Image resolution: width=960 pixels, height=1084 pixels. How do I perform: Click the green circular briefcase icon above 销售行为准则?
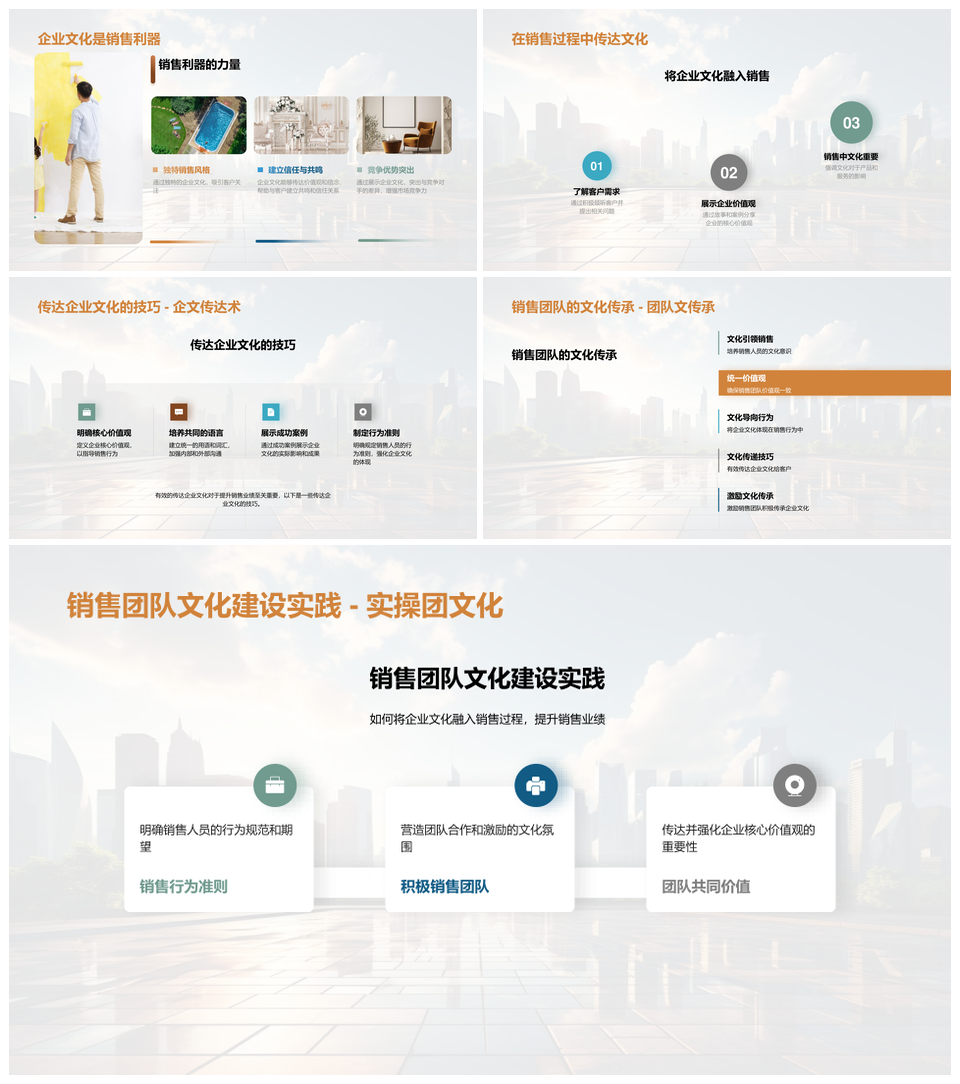pos(275,785)
